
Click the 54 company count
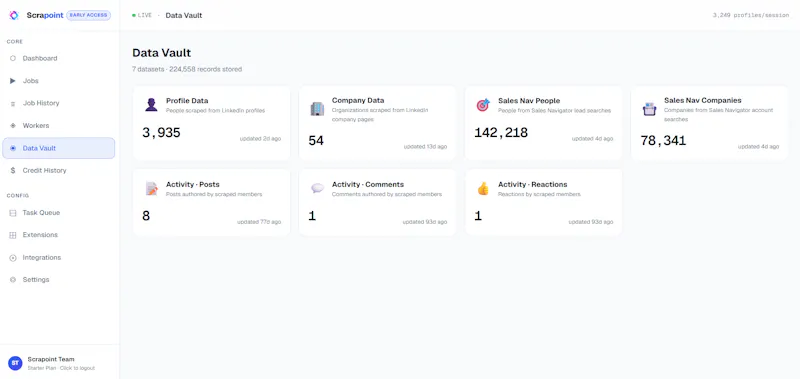(316, 141)
